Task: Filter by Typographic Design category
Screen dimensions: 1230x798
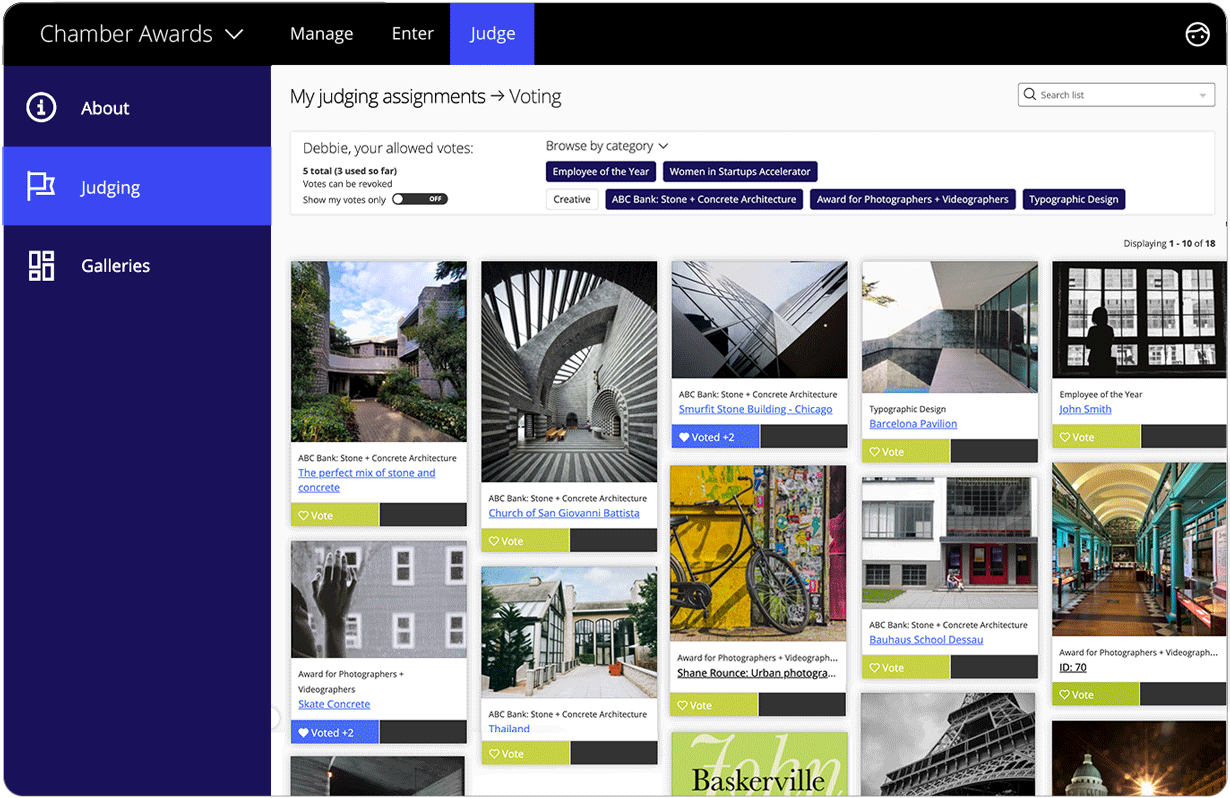Action: click(x=1073, y=200)
